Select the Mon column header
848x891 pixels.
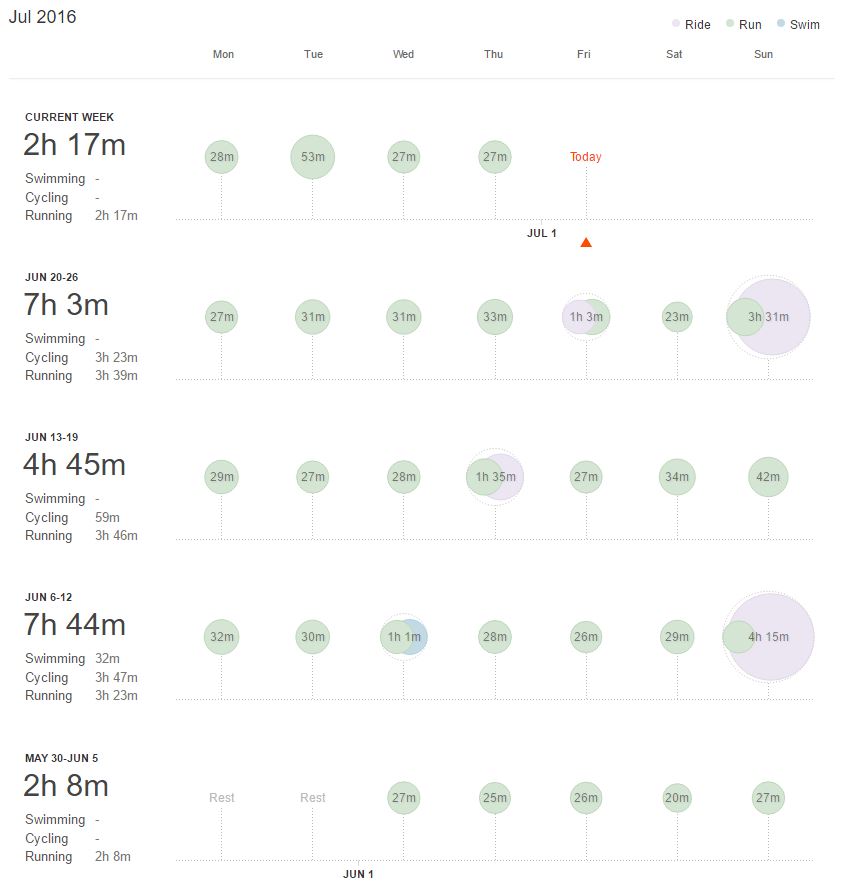pyautogui.click(x=223, y=54)
